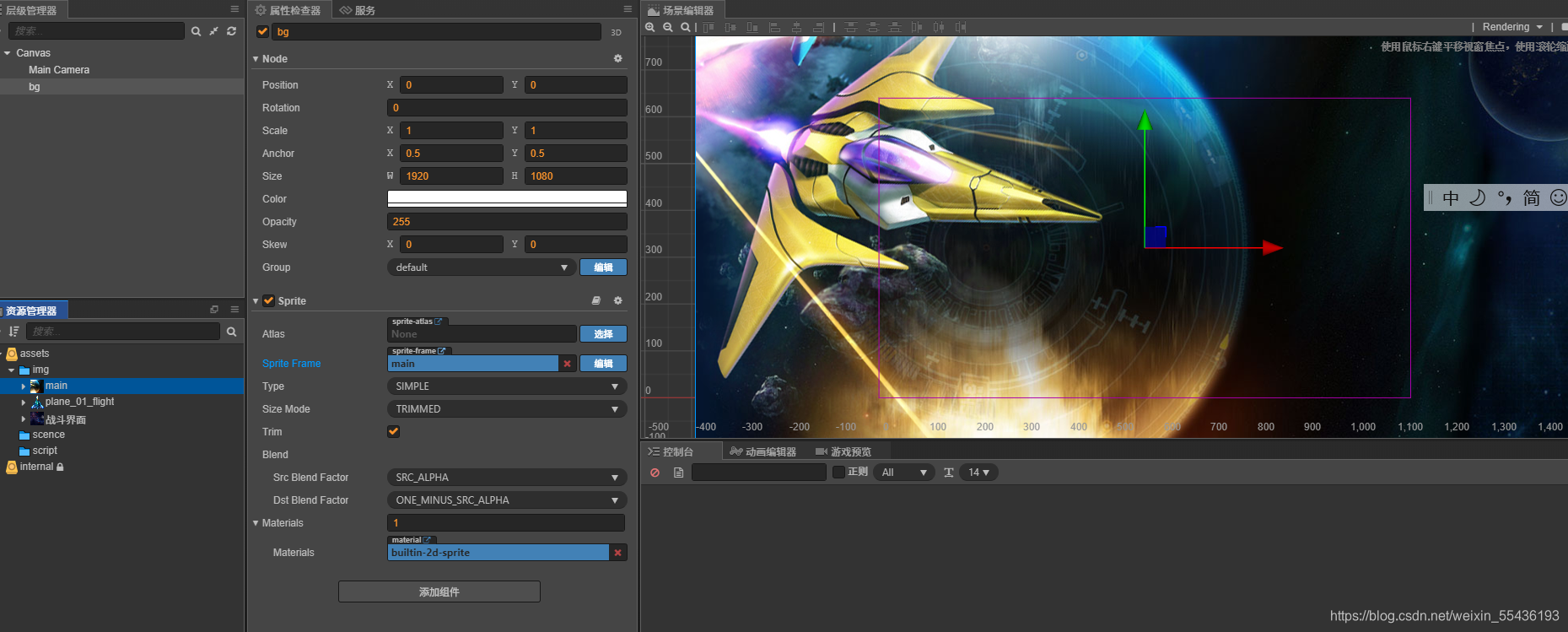Open the node Color picker swatch
This screenshot has height=632, width=1568.
coord(507,198)
